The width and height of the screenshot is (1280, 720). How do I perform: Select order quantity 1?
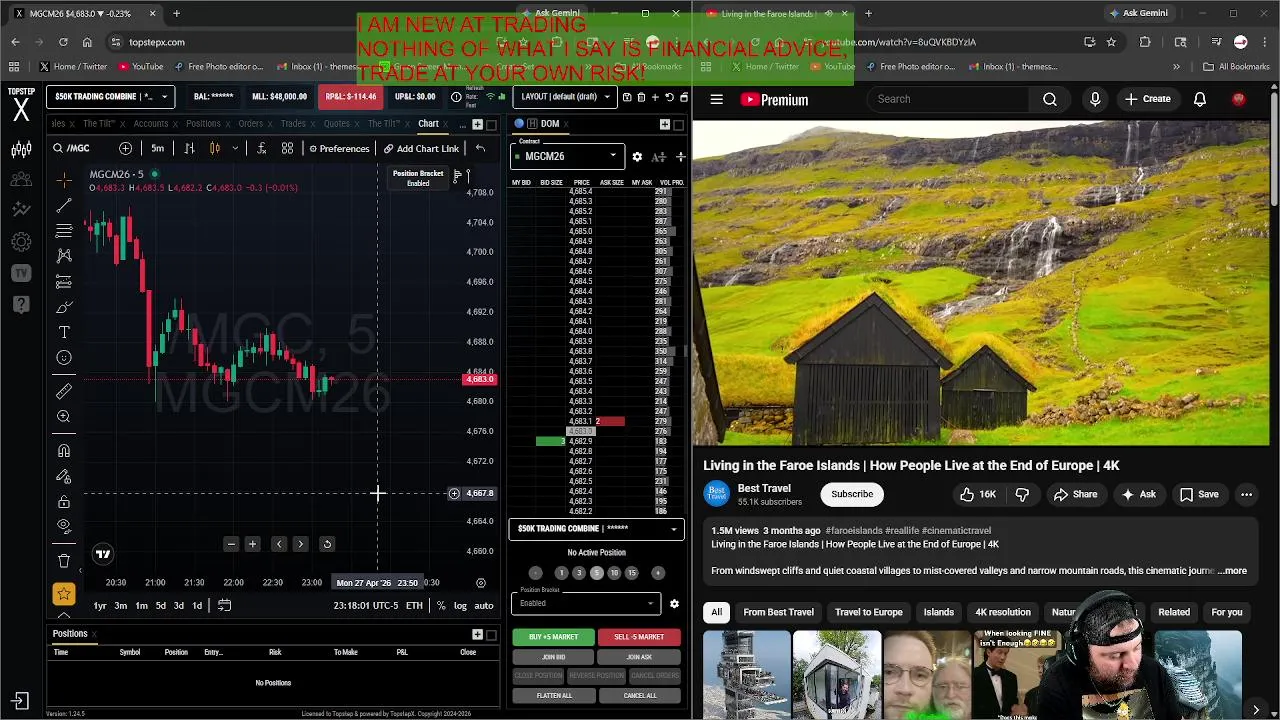point(561,573)
